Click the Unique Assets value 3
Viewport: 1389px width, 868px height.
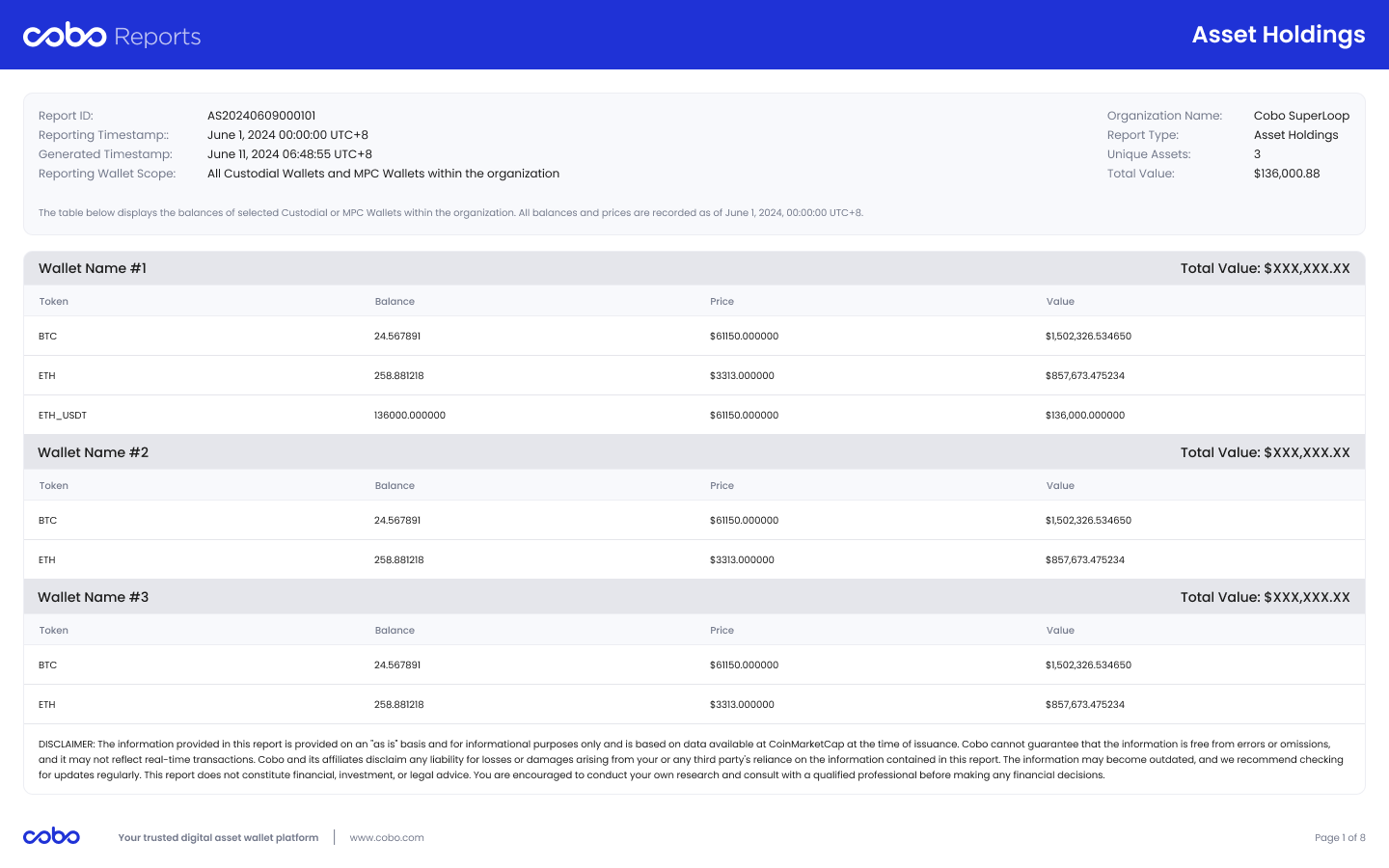tap(1257, 154)
